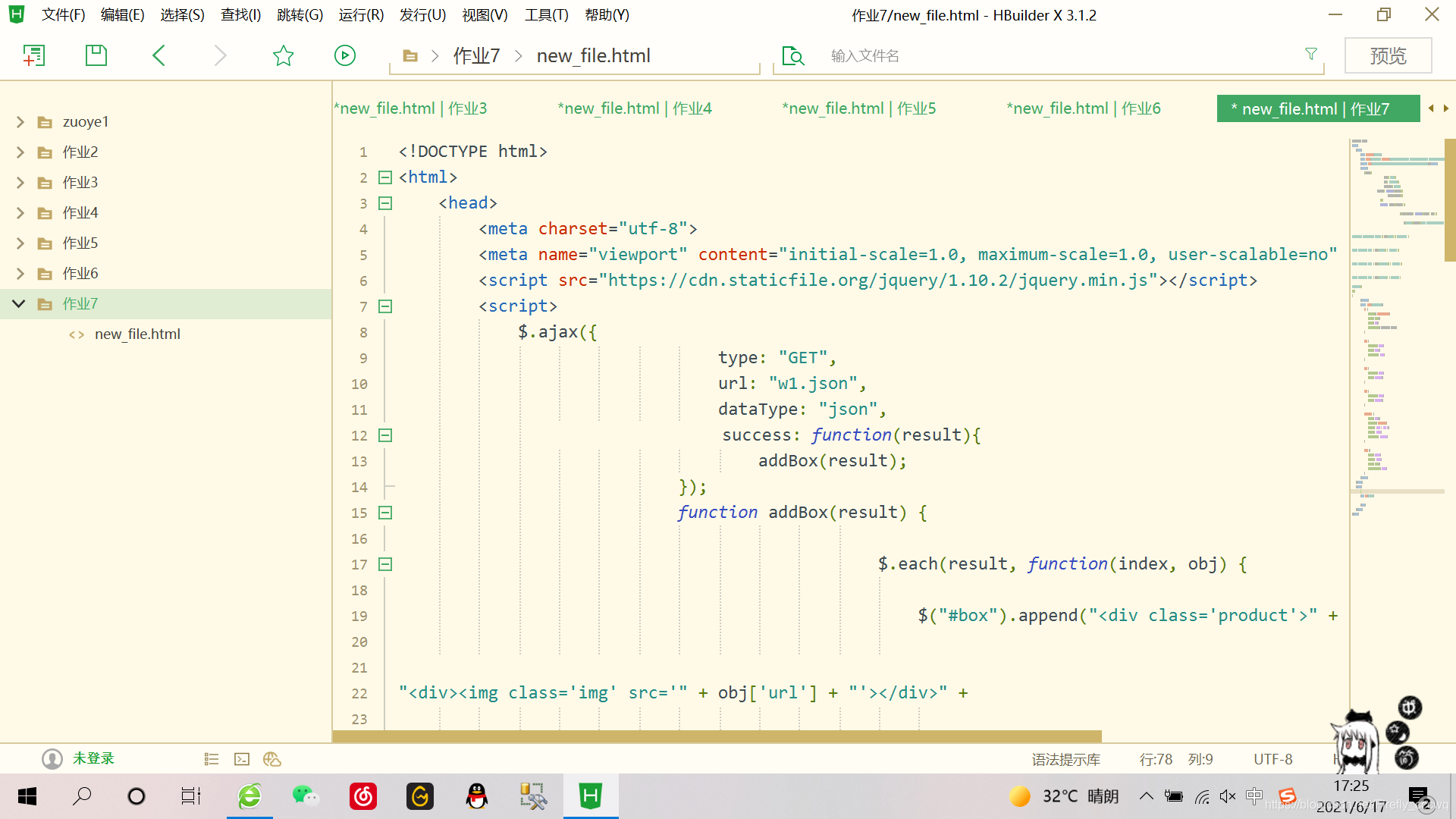Viewport: 1456px width, 819px height.
Task: Click the file search icon
Action: tap(792, 55)
